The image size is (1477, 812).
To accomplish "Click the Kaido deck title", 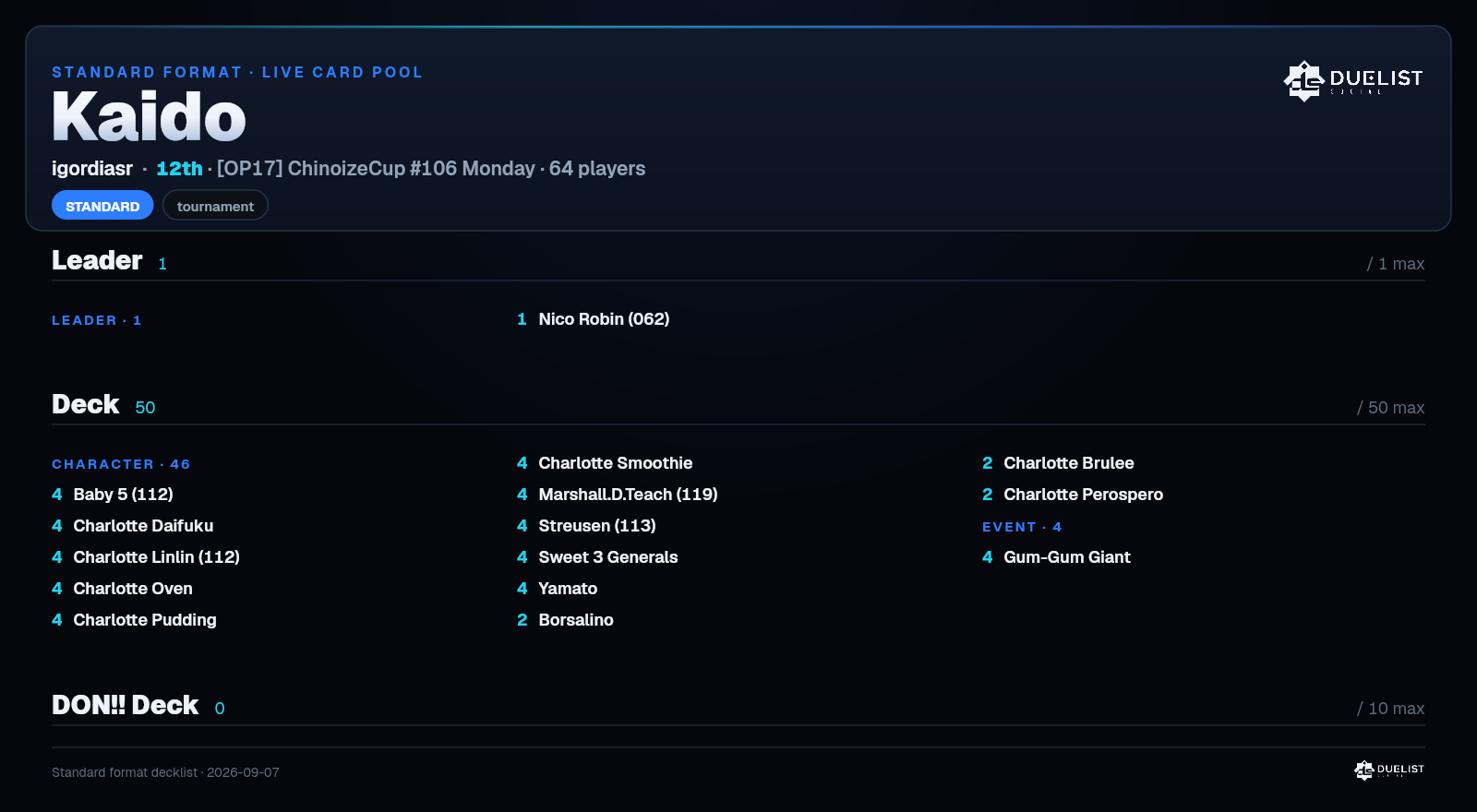I will click(x=149, y=117).
